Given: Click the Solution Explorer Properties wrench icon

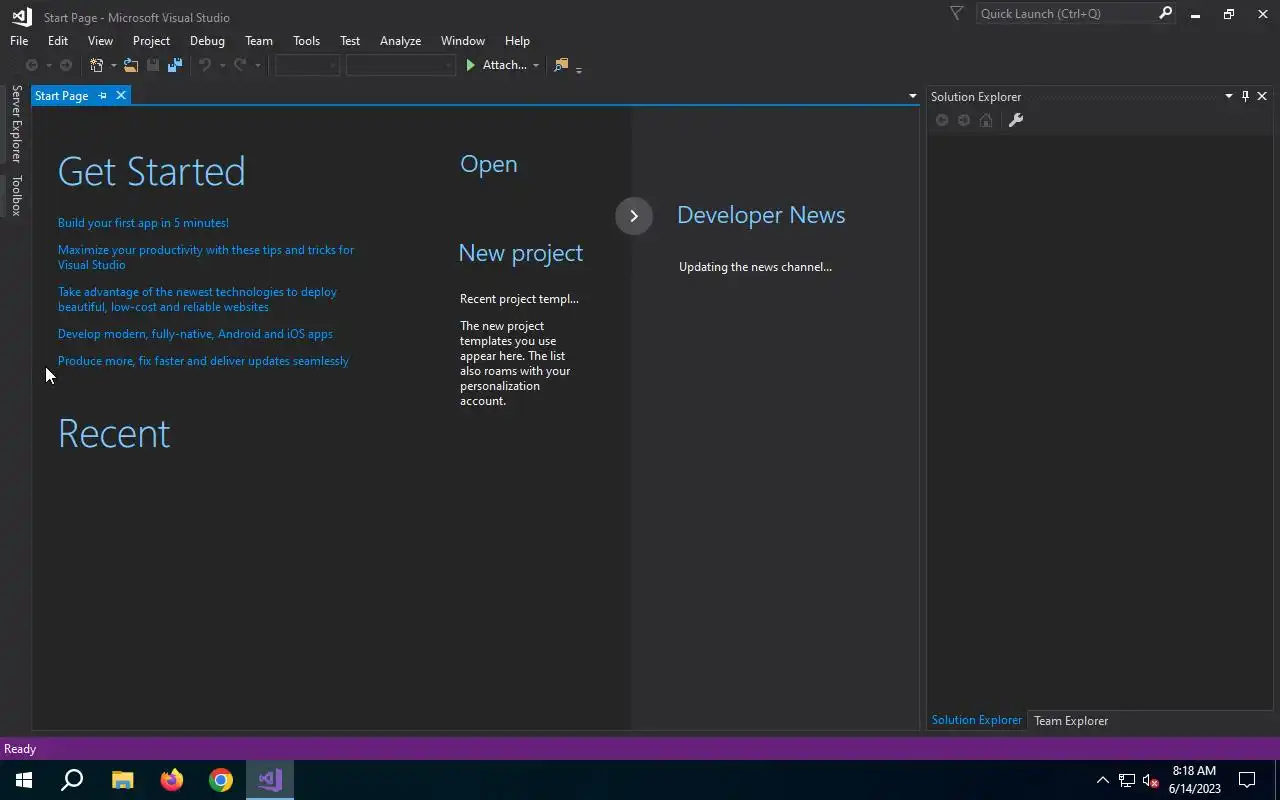Looking at the screenshot, I should 1015,120.
